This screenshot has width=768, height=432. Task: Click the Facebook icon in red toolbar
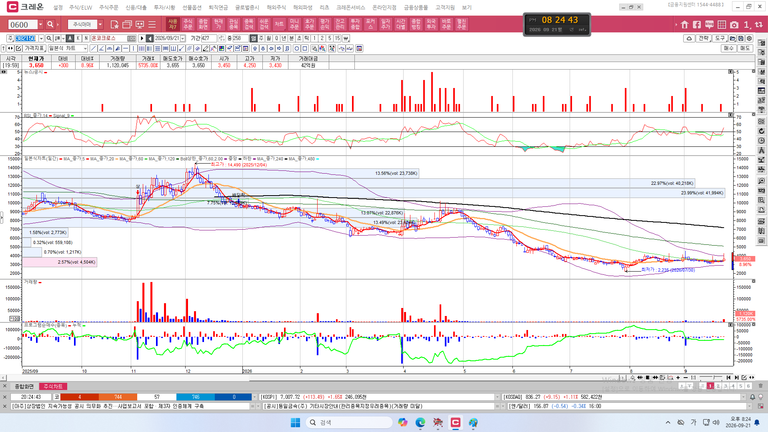pyautogui.click(x=697, y=24)
